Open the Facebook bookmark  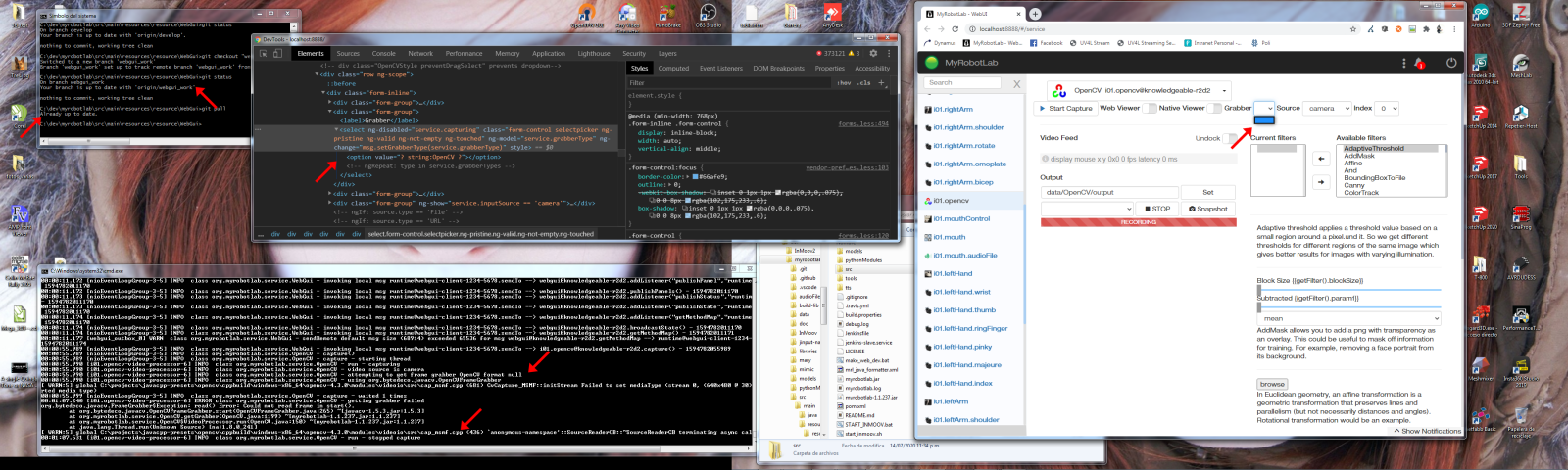[x=1046, y=43]
